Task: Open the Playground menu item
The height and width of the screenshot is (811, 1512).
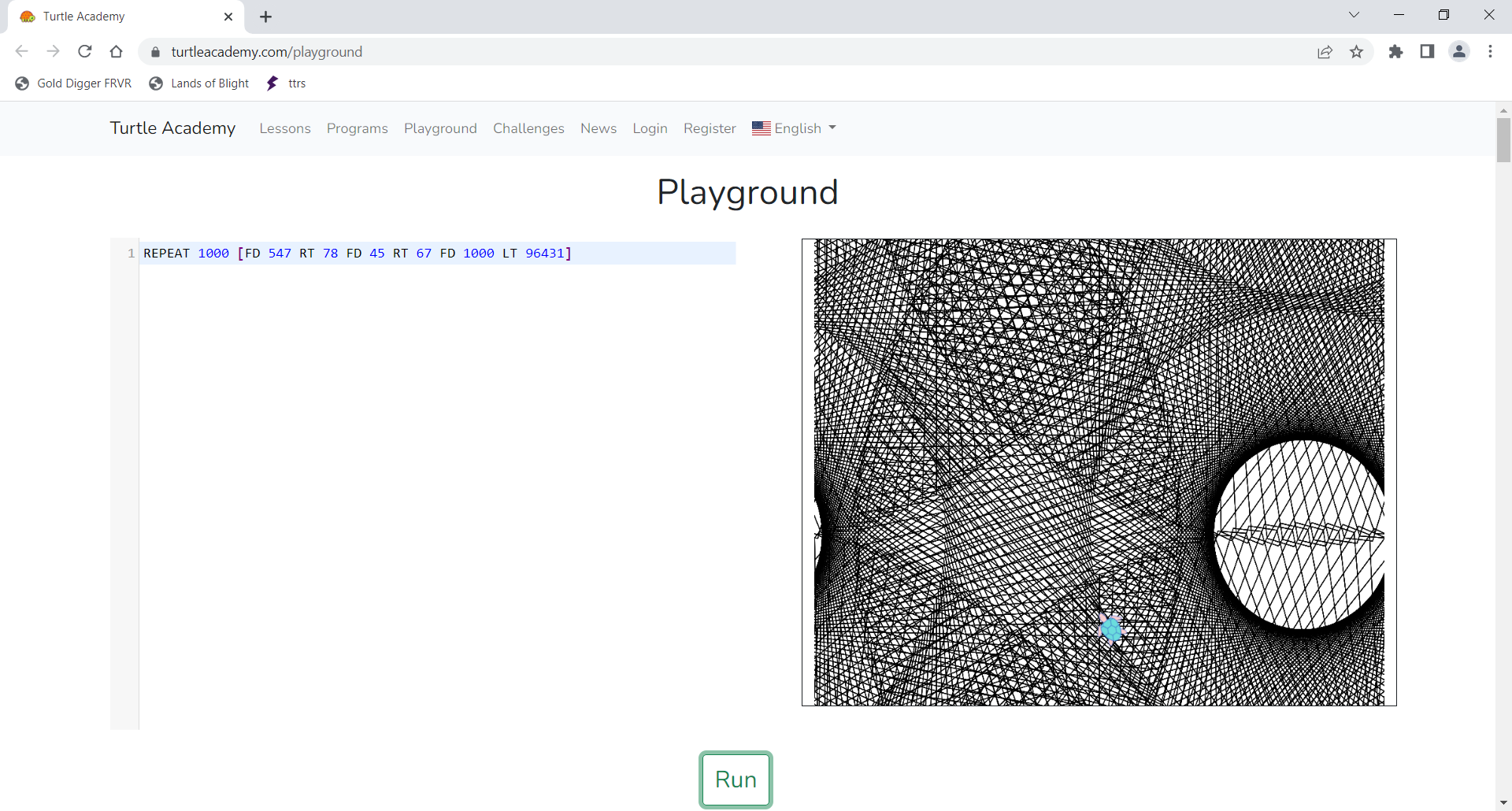Action: (x=440, y=128)
